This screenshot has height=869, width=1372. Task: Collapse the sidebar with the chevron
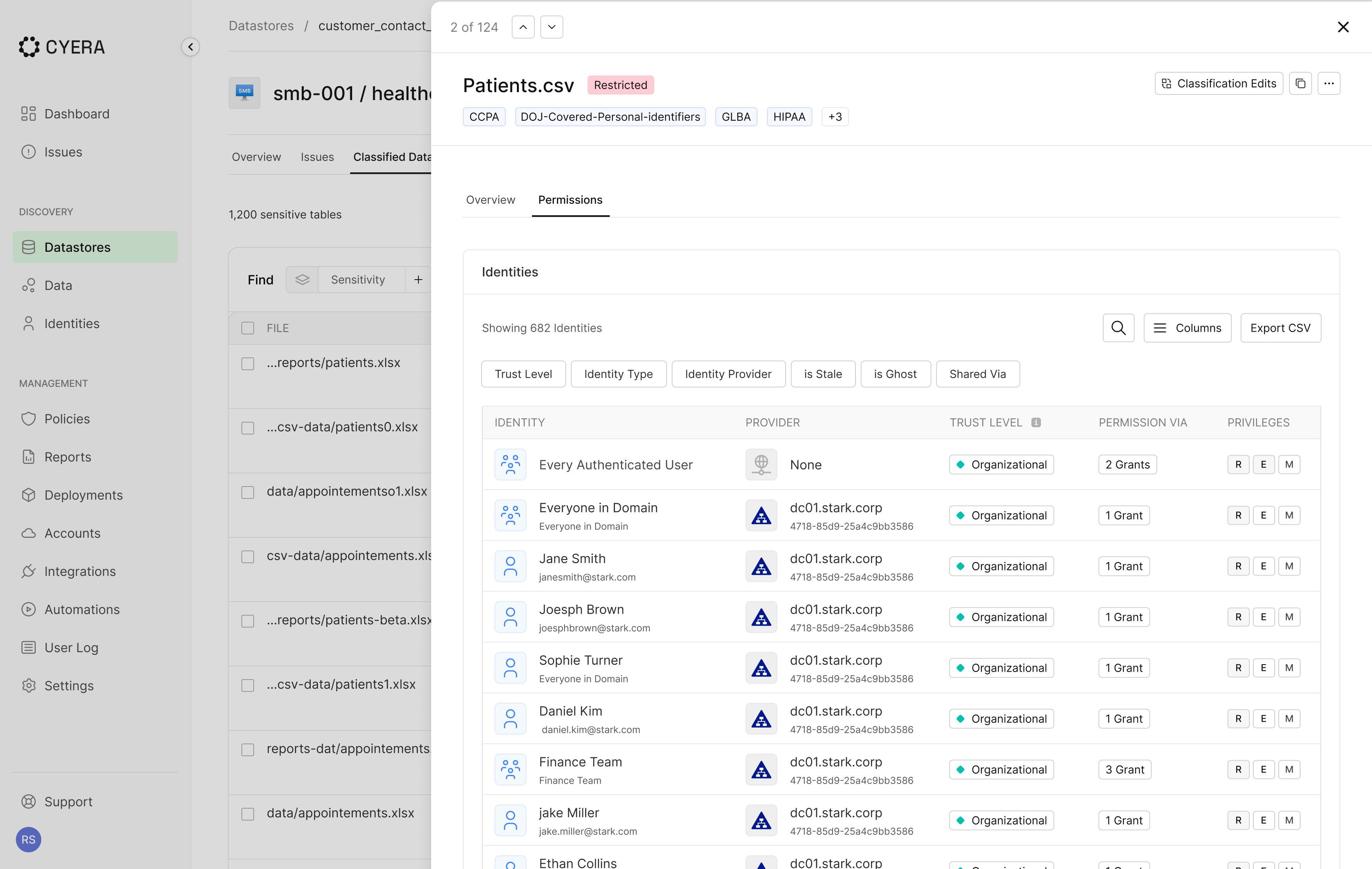point(191,46)
